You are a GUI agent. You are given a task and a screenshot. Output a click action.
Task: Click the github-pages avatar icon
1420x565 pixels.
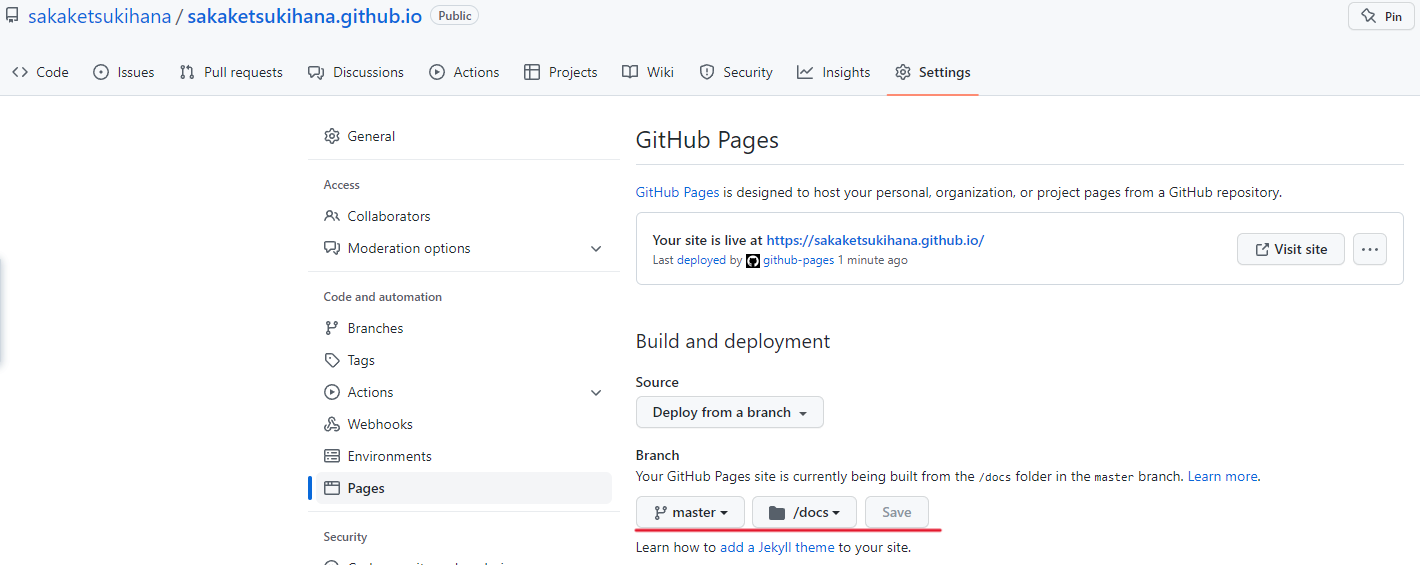pos(753,260)
